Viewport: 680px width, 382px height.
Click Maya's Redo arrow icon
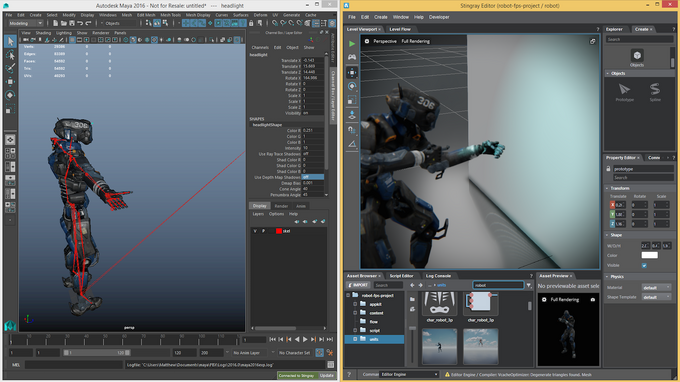point(88,23)
